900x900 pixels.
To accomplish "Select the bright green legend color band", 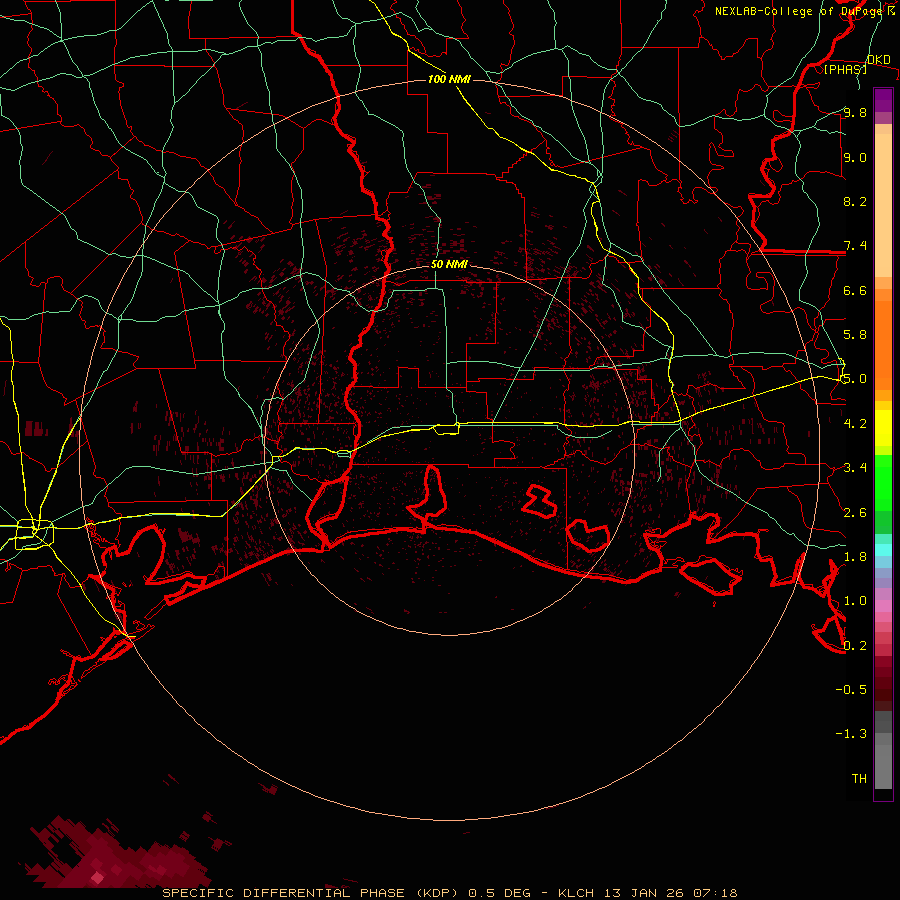I will tap(883, 483).
